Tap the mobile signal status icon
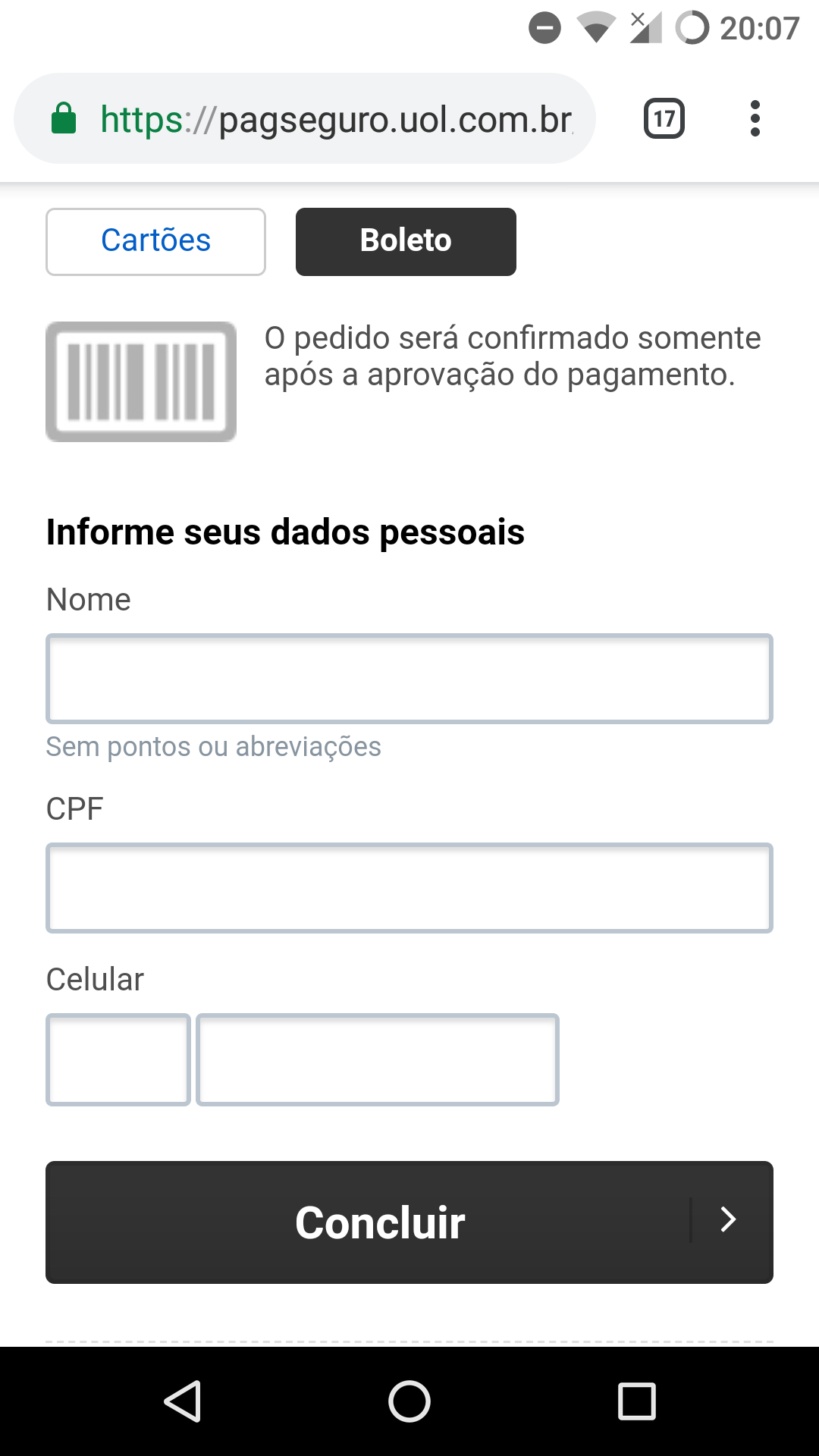This screenshot has width=819, height=1456. pos(645,29)
